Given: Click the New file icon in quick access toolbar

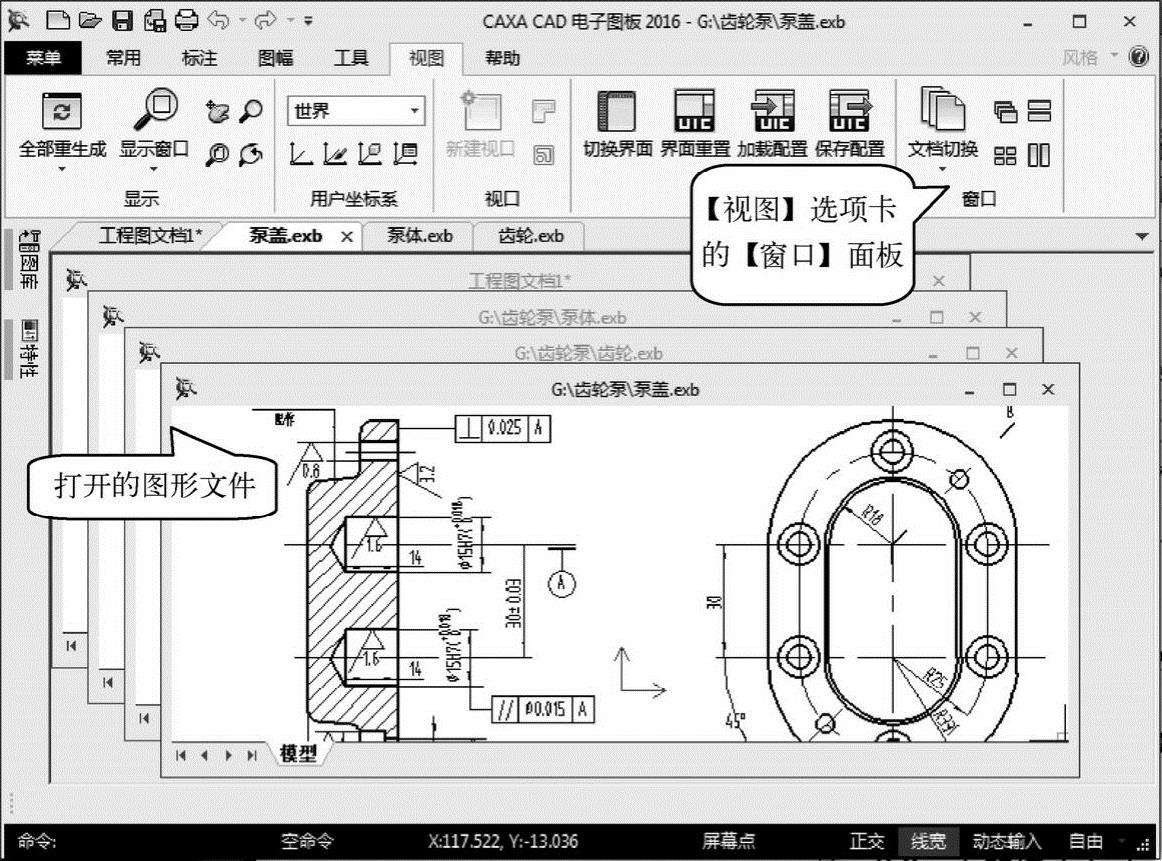Looking at the screenshot, I should (x=58, y=20).
